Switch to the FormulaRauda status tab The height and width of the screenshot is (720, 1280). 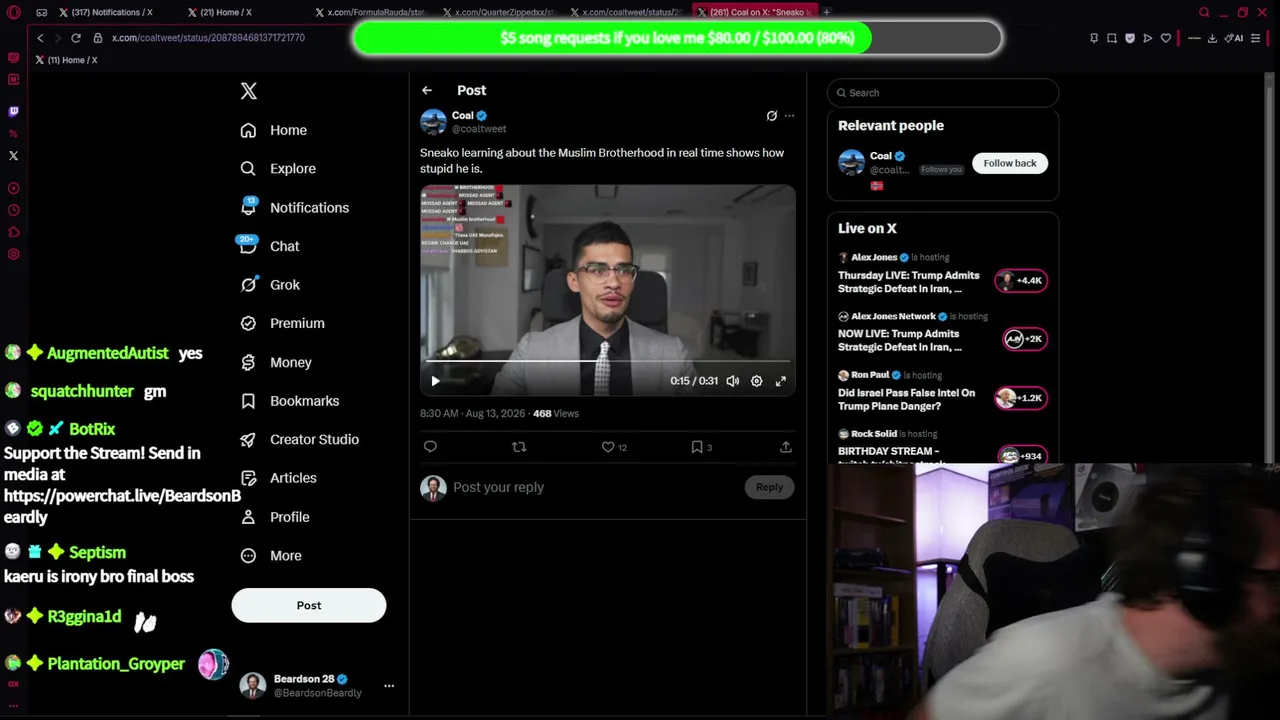pos(370,12)
